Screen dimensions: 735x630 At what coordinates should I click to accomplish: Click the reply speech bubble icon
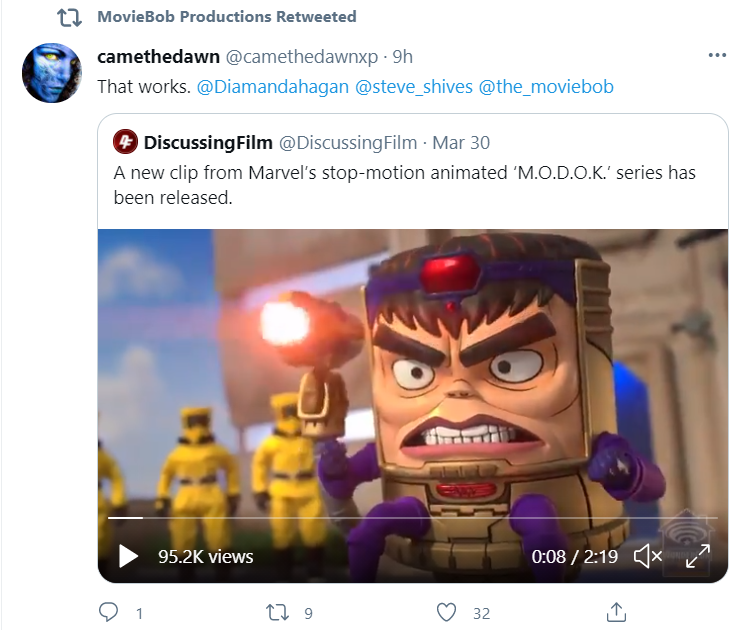point(109,612)
